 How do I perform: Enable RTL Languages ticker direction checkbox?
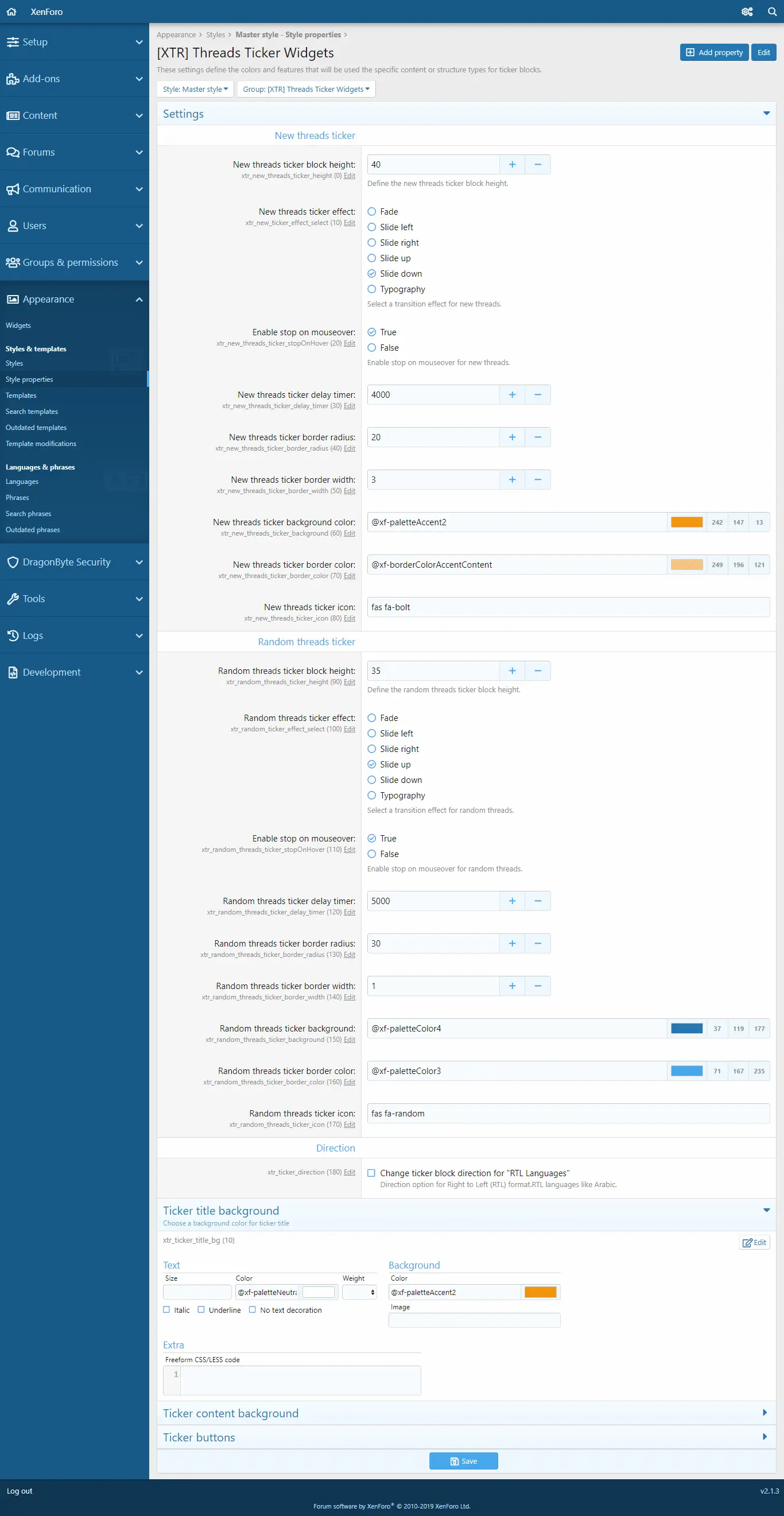pyautogui.click(x=371, y=1173)
